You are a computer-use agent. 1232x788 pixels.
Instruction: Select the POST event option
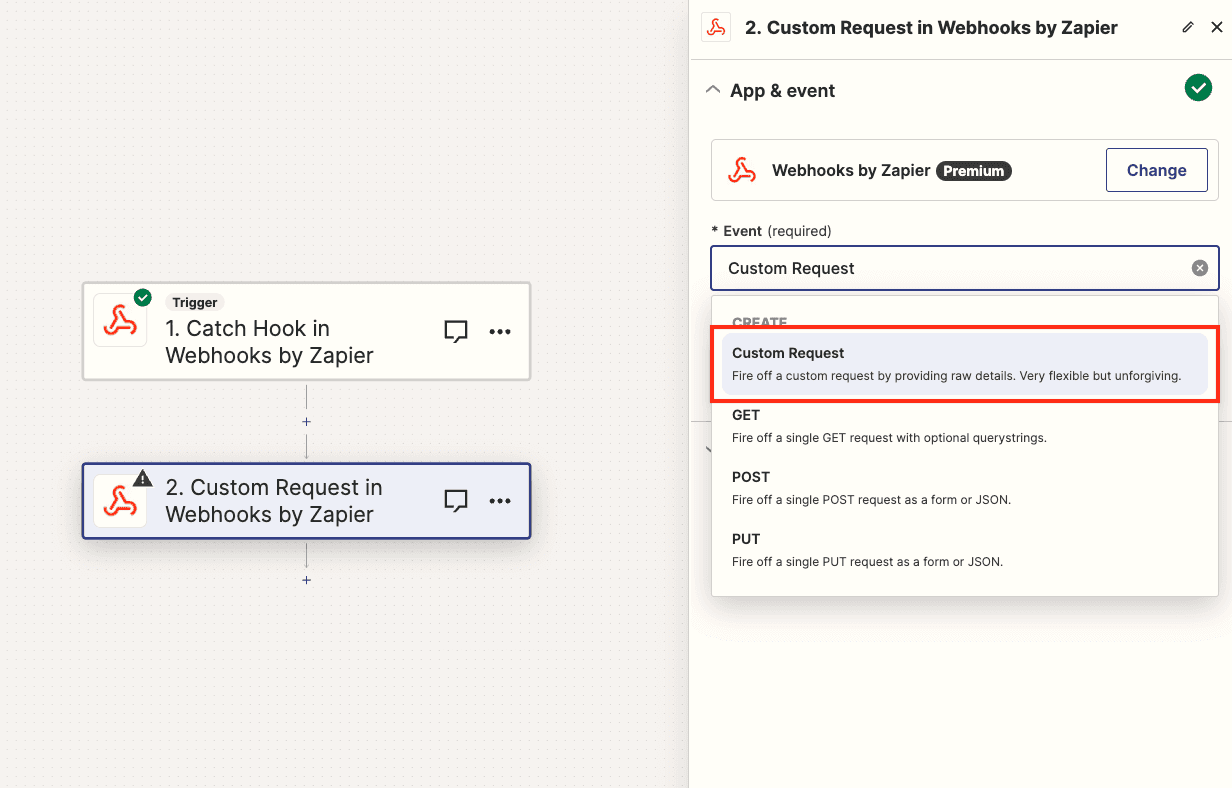(965, 488)
